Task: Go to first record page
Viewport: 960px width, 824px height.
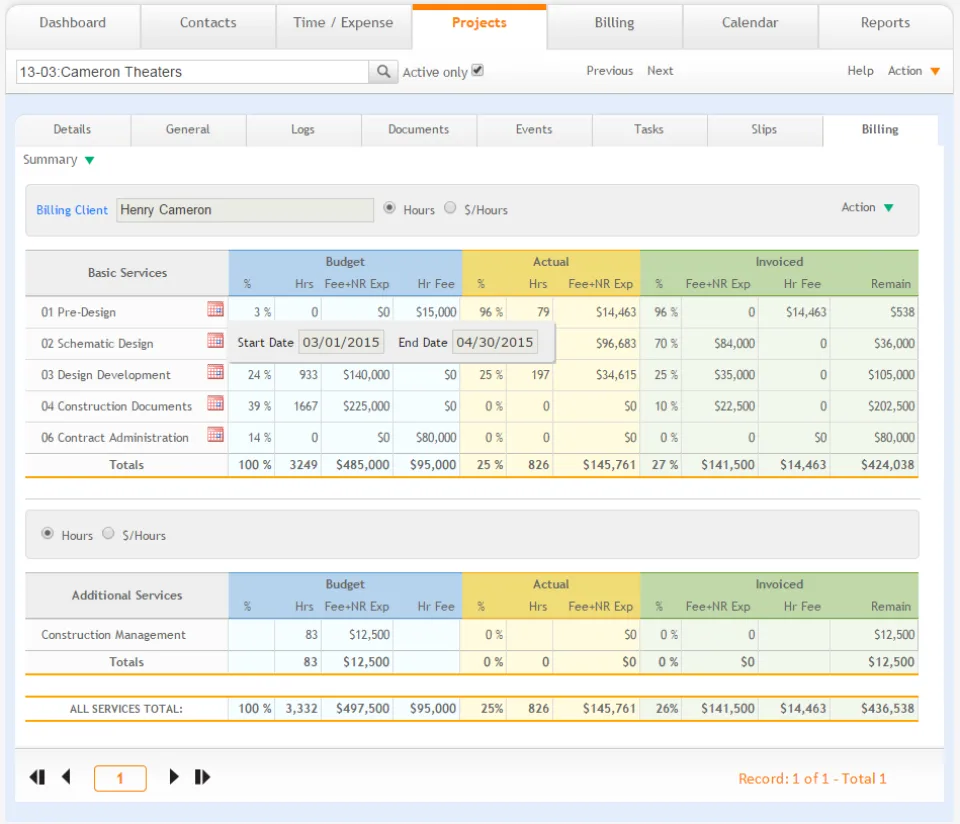Action: pyautogui.click(x=37, y=777)
